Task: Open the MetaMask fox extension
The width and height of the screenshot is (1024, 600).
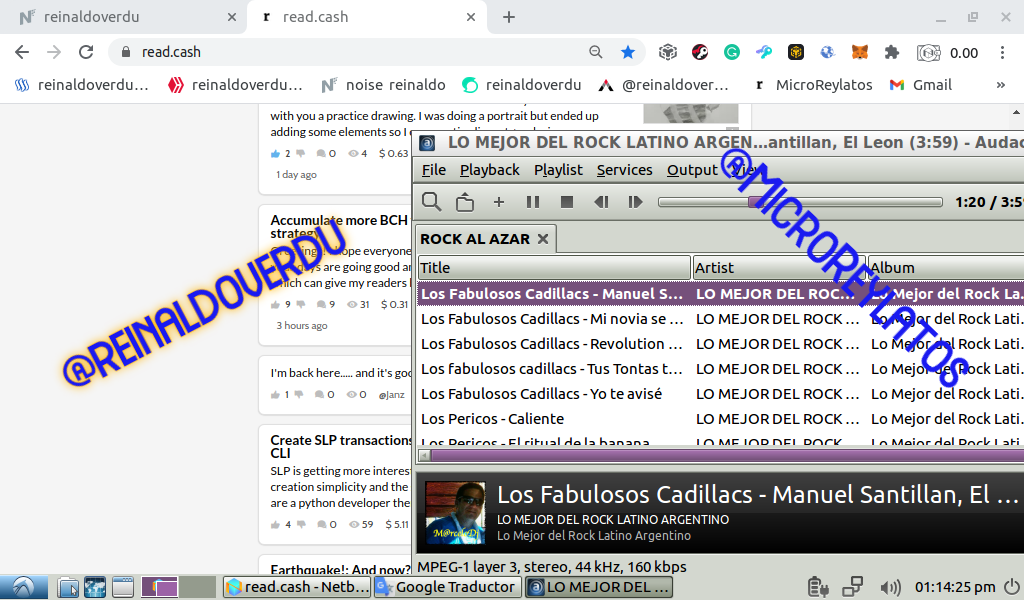Action: point(859,52)
